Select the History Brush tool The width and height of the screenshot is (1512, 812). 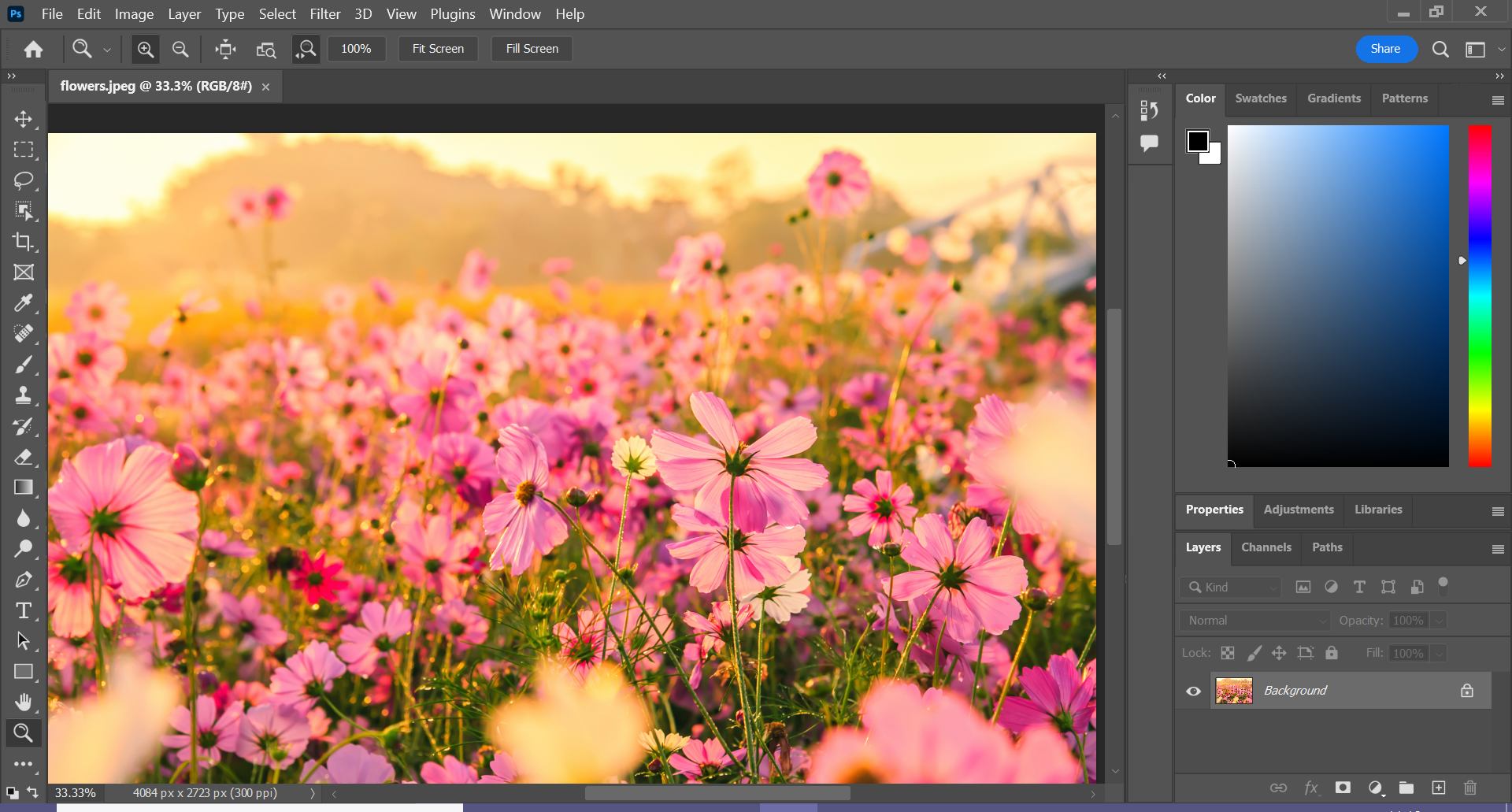(24, 426)
